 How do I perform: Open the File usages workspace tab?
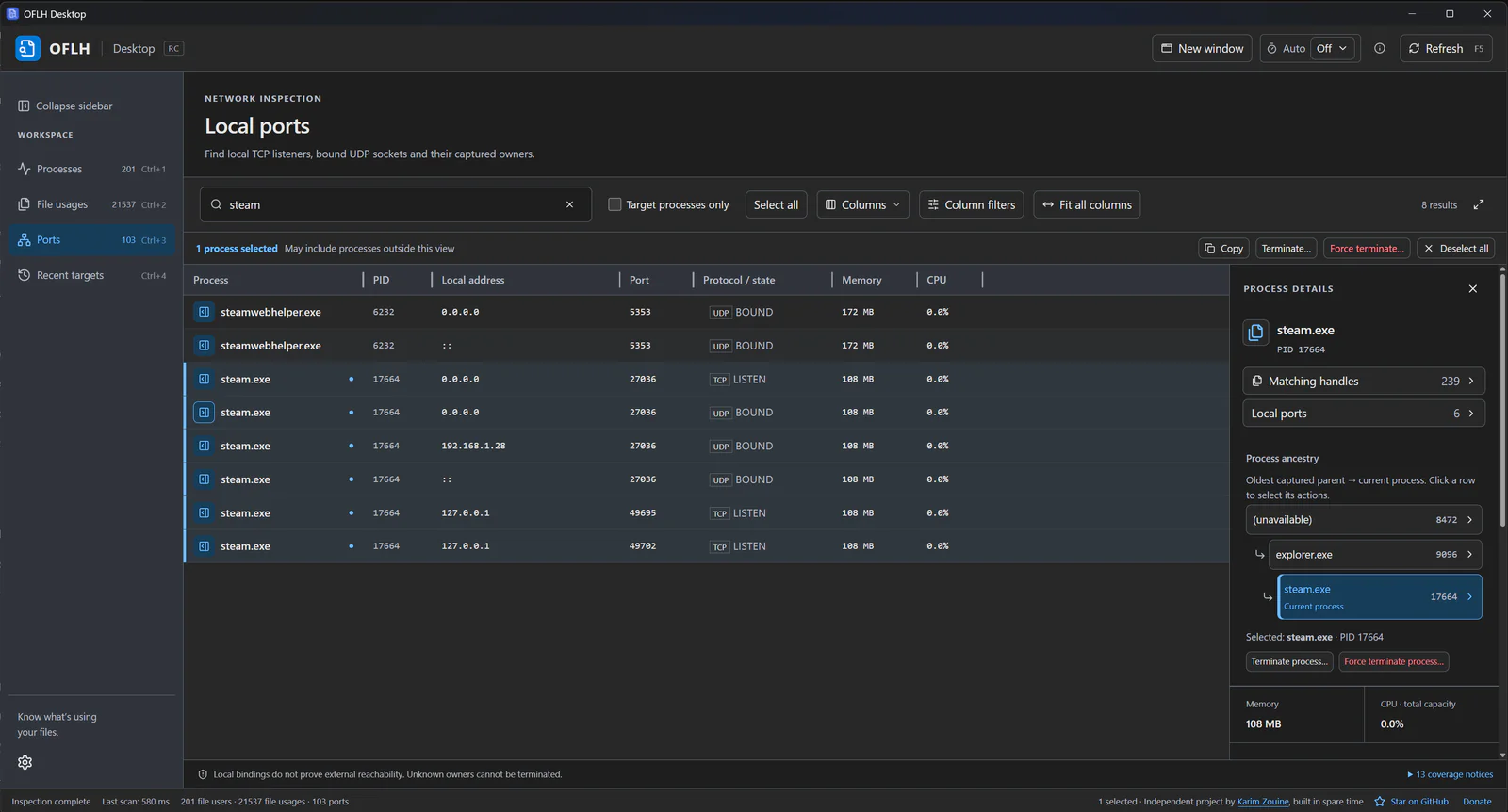92,204
